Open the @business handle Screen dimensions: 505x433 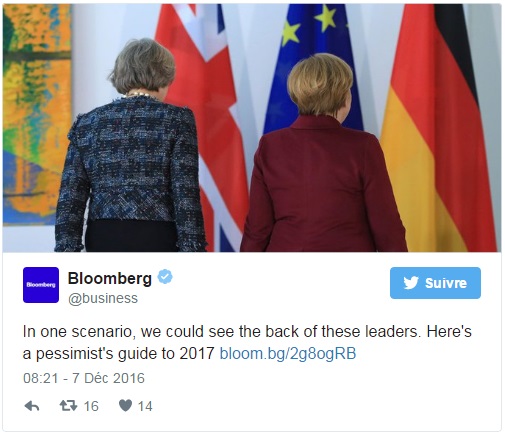click(103, 298)
